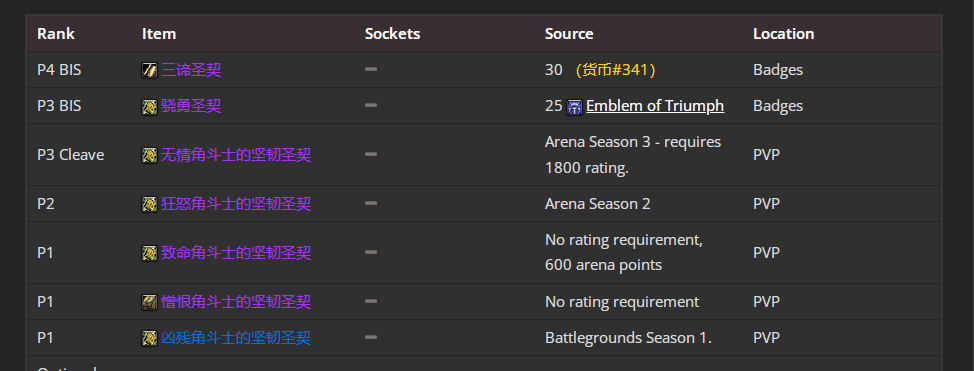Click the 憎恨角斗士的坚韧圣契 item icon
The width and height of the screenshot is (974, 371).
[x=149, y=303]
